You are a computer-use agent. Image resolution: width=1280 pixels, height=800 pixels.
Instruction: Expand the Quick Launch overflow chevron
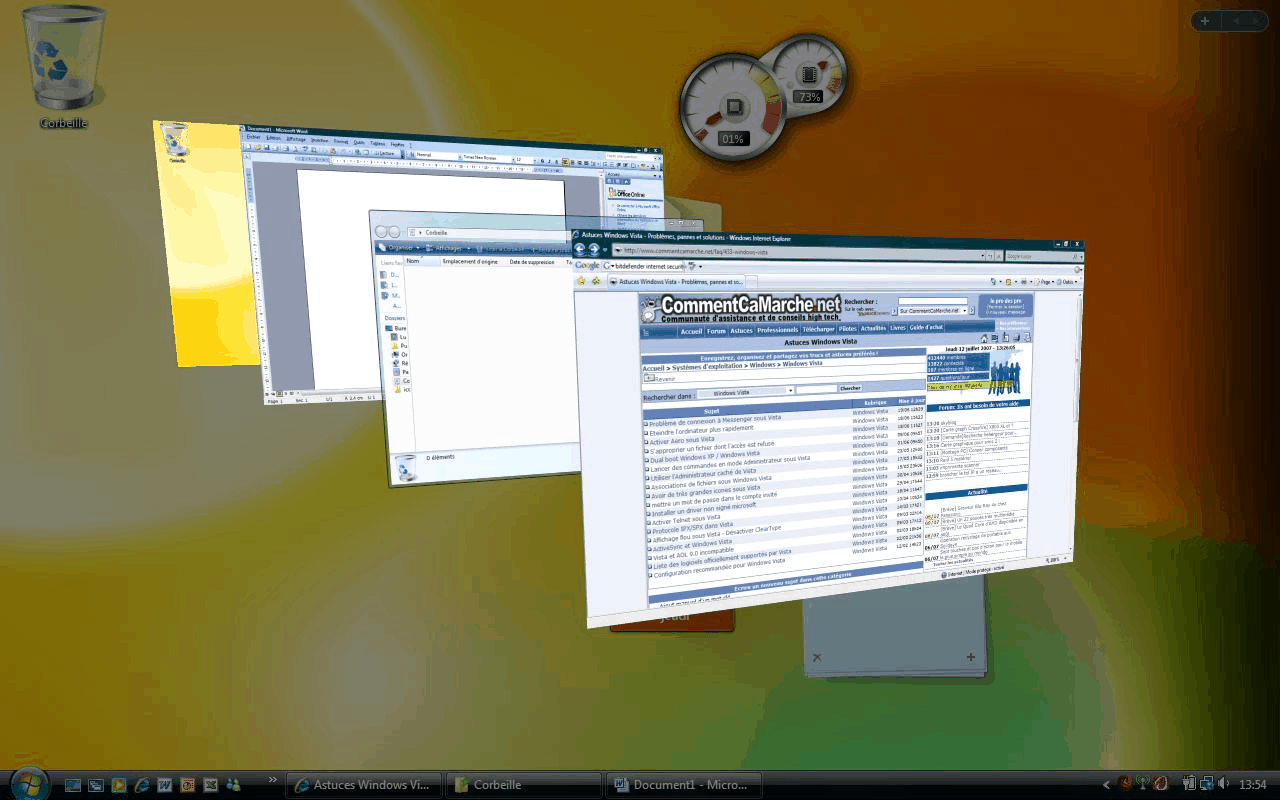273,779
